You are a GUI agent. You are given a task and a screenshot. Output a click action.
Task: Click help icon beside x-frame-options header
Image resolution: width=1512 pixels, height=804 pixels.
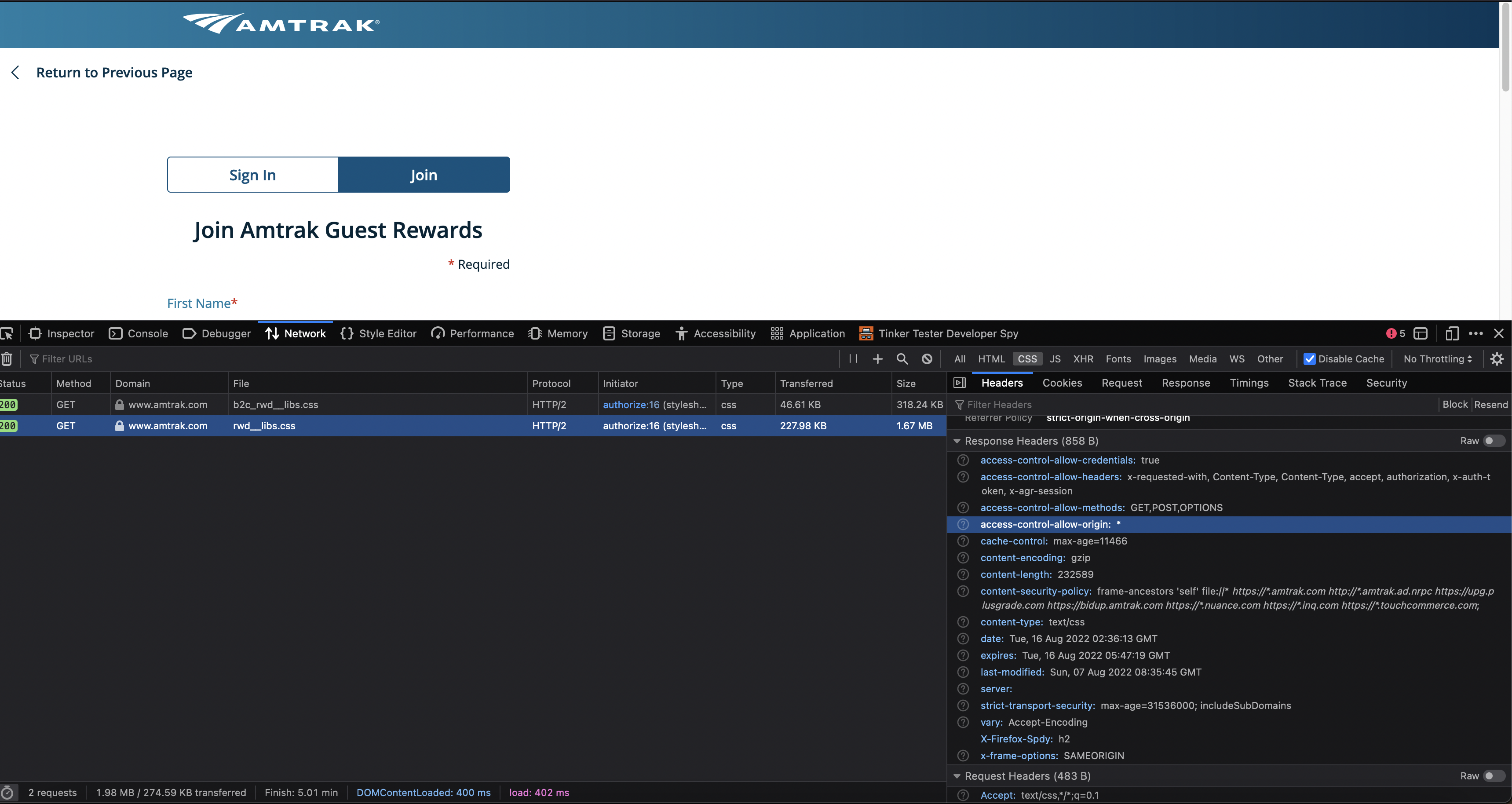click(x=963, y=756)
